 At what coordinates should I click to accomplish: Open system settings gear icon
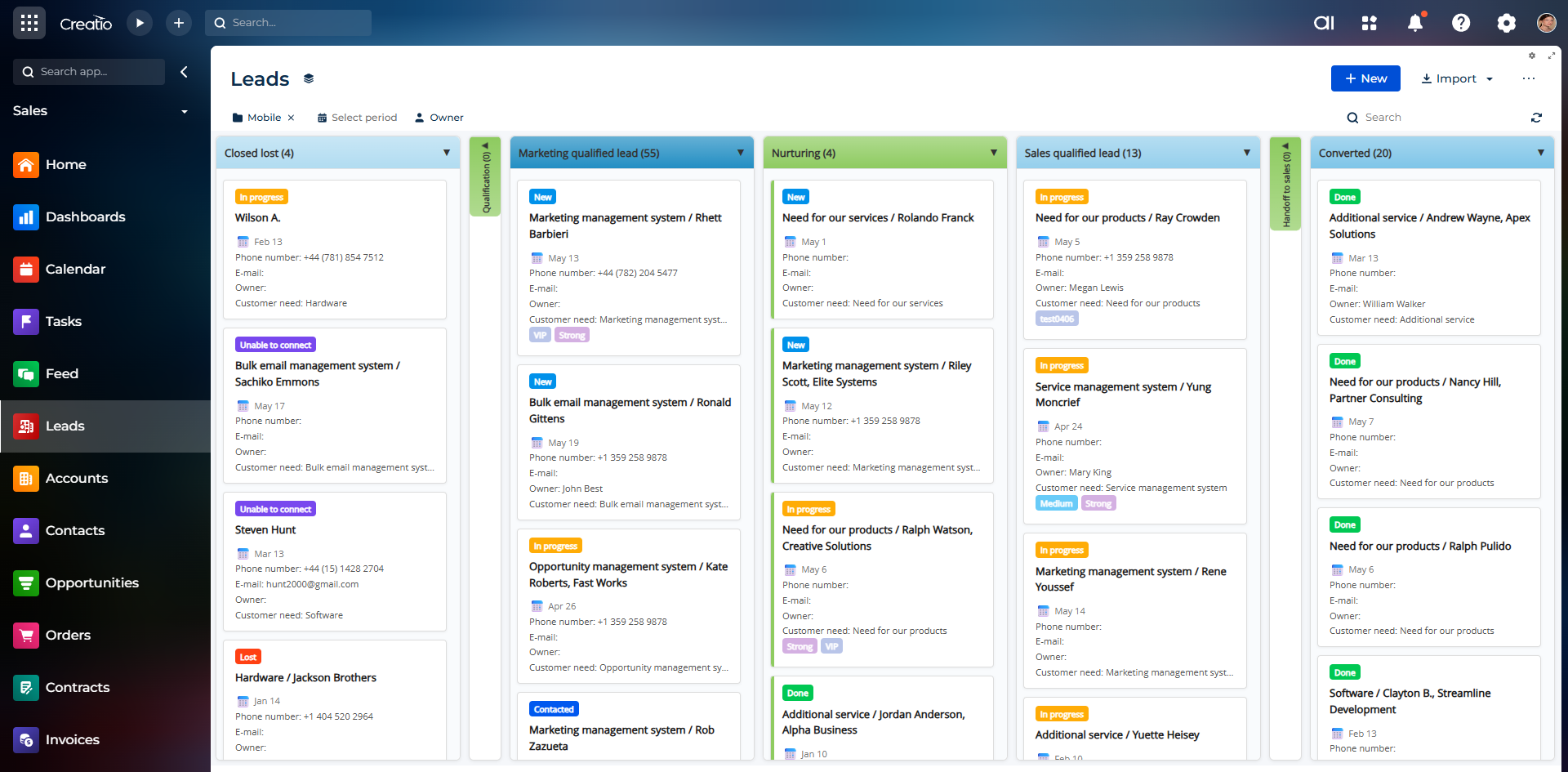tap(1507, 23)
